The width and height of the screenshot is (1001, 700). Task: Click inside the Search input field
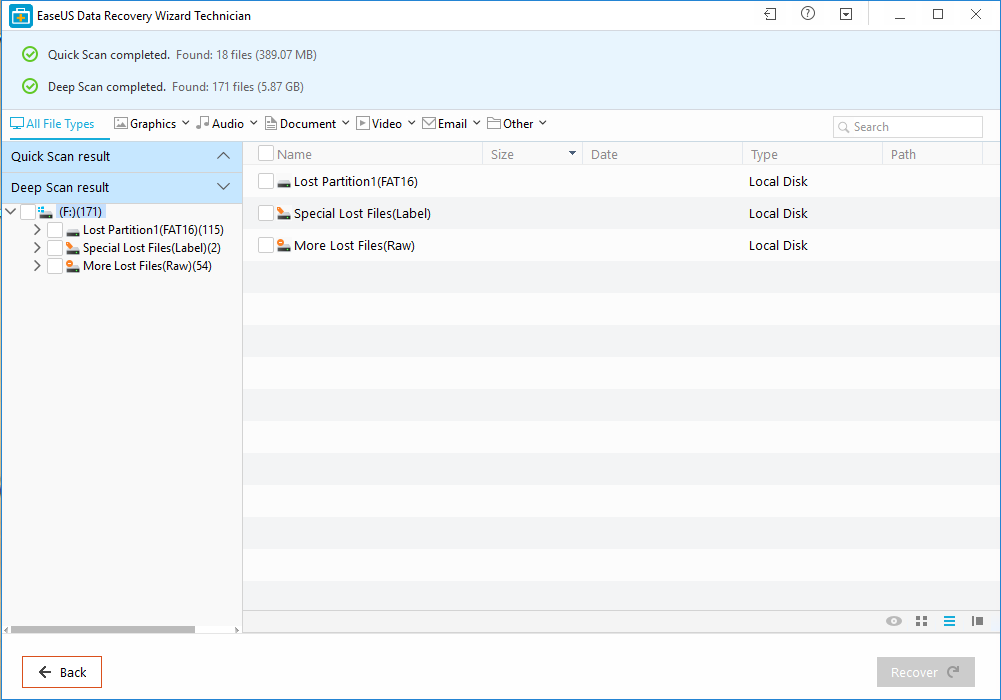(910, 126)
